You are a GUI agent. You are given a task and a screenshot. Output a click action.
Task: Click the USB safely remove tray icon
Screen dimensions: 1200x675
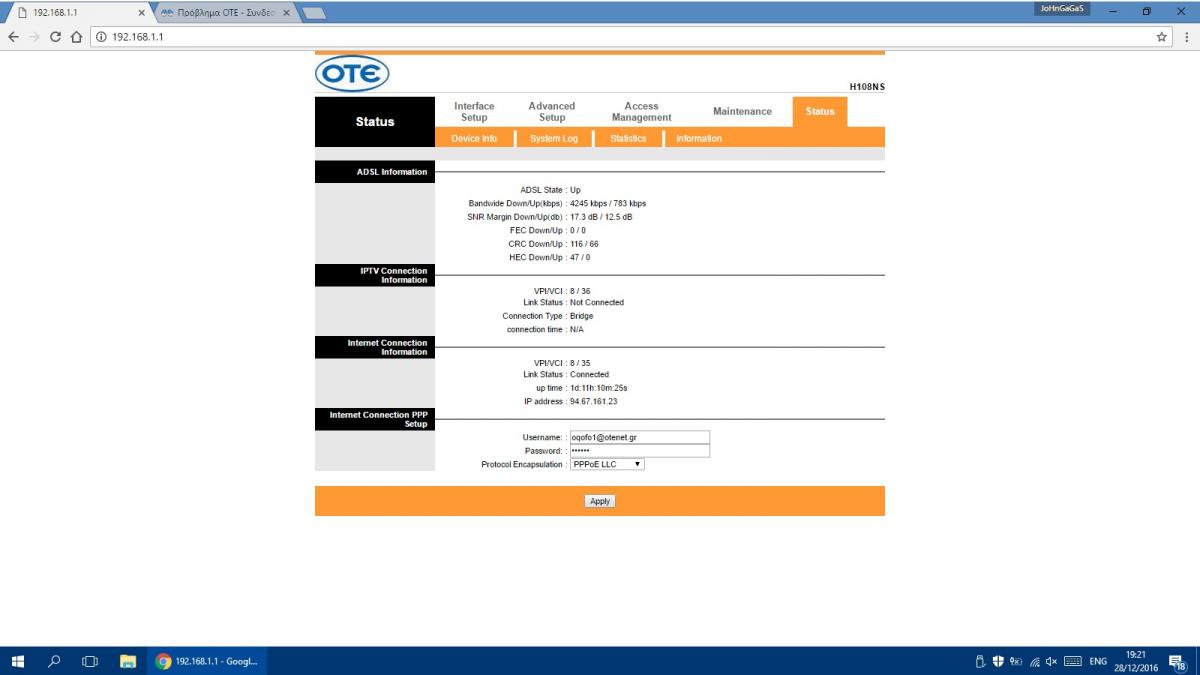coord(980,661)
